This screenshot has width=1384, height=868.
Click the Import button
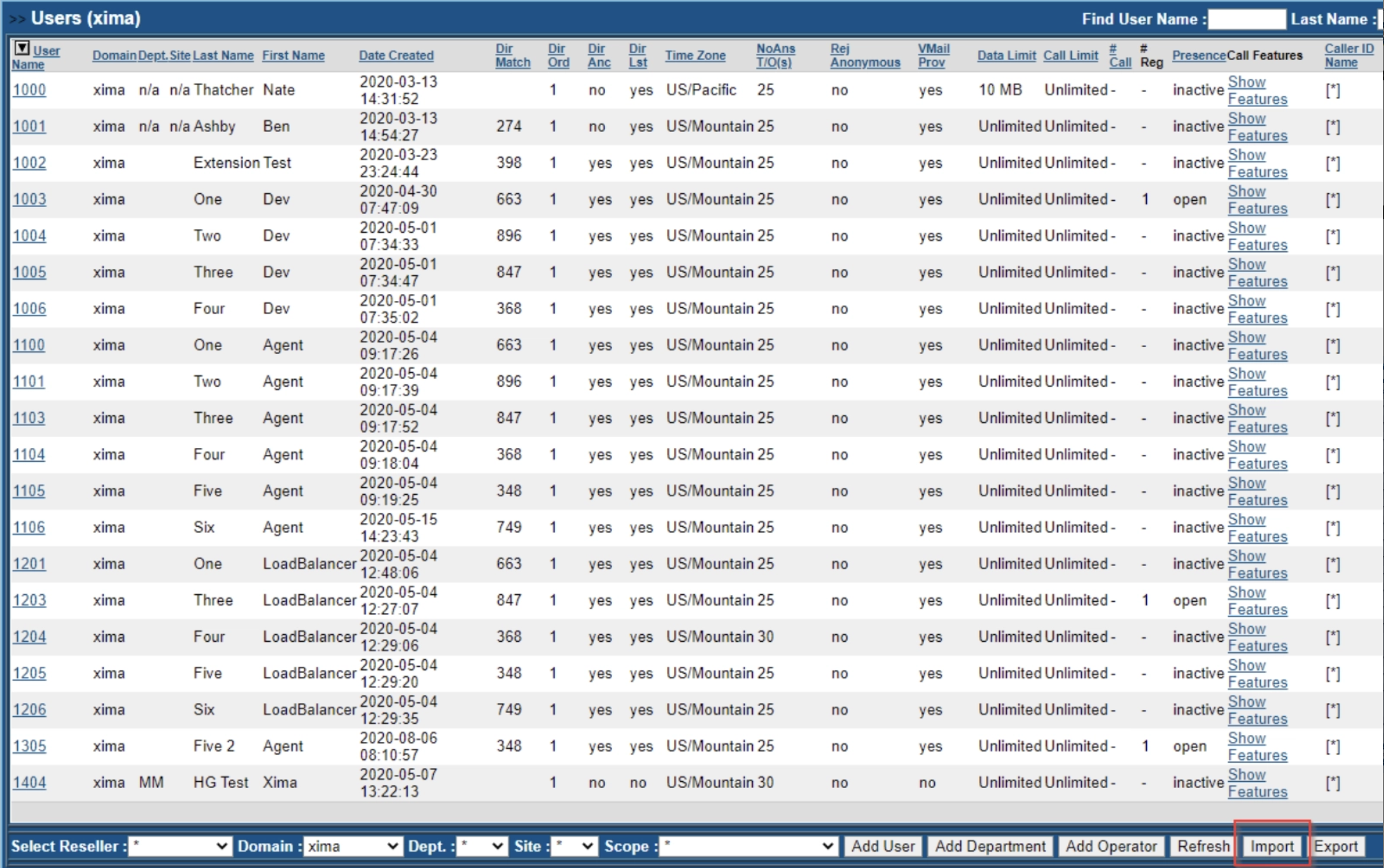(1272, 847)
